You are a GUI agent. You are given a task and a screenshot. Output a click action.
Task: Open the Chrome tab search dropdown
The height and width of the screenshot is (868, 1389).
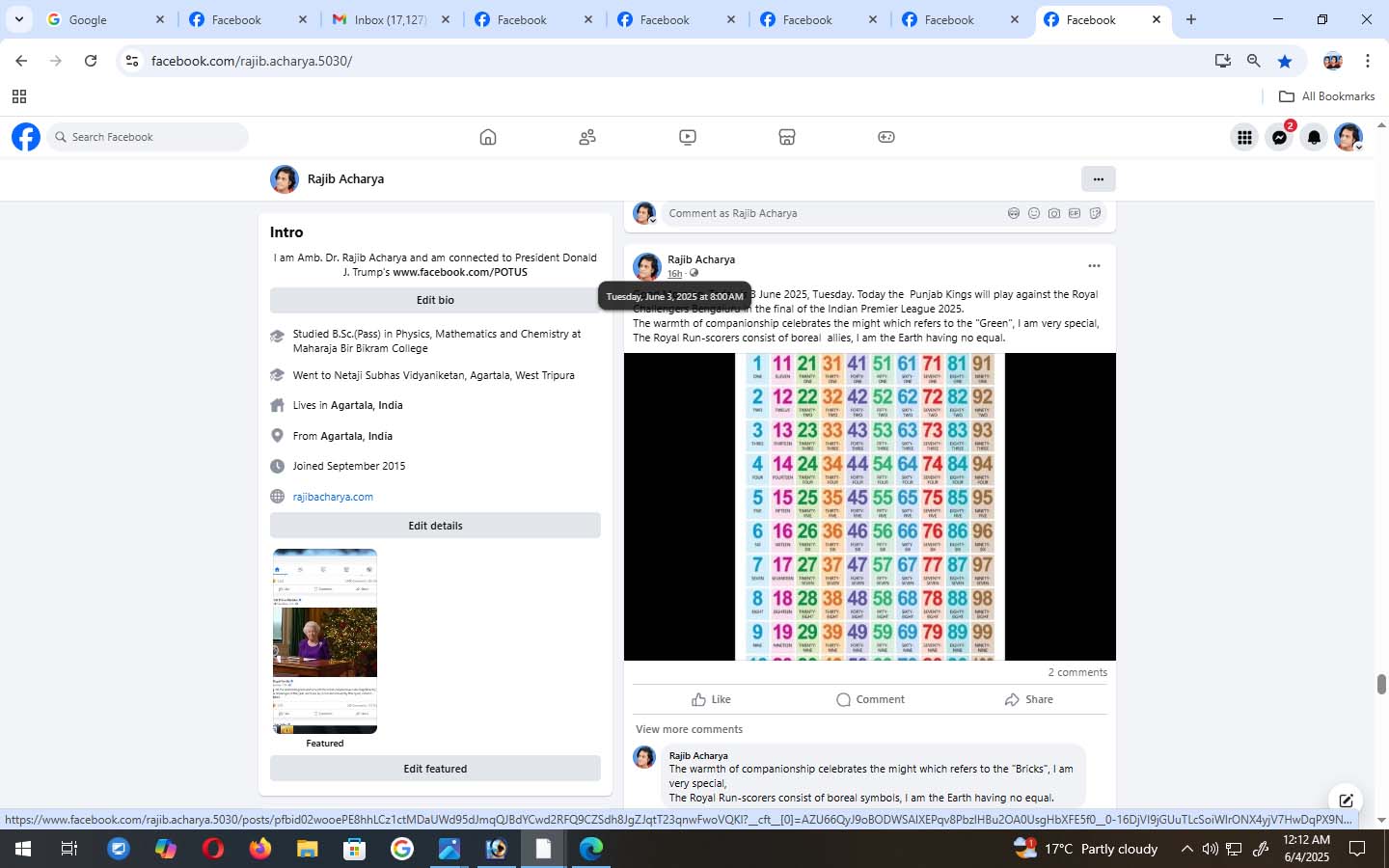[x=18, y=19]
